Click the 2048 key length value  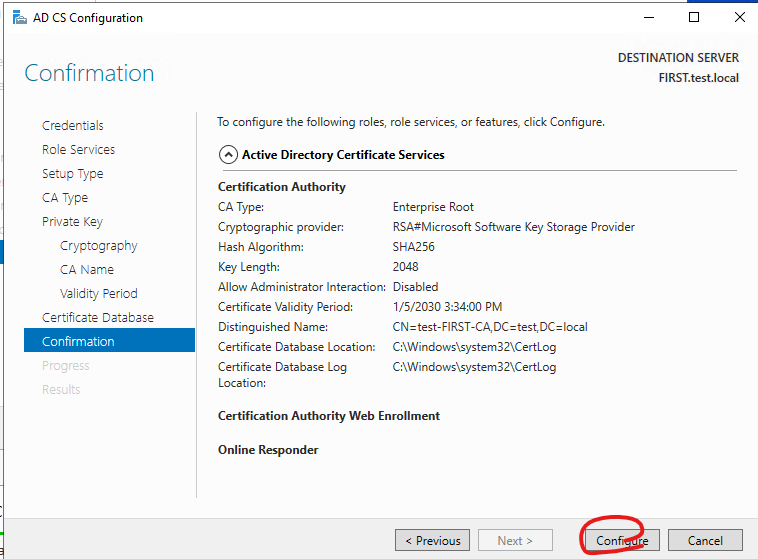tap(406, 267)
